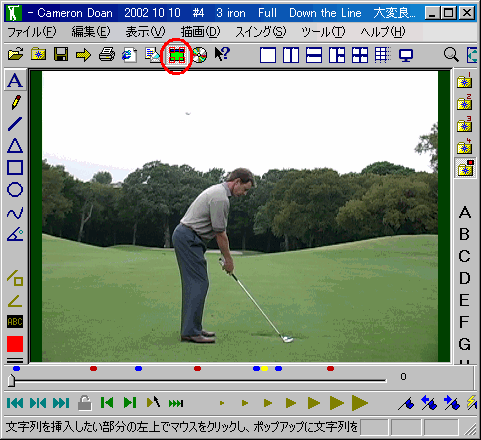481x440 pixels.
Task: Open swing folder number 2
Action: [x=464, y=102]
